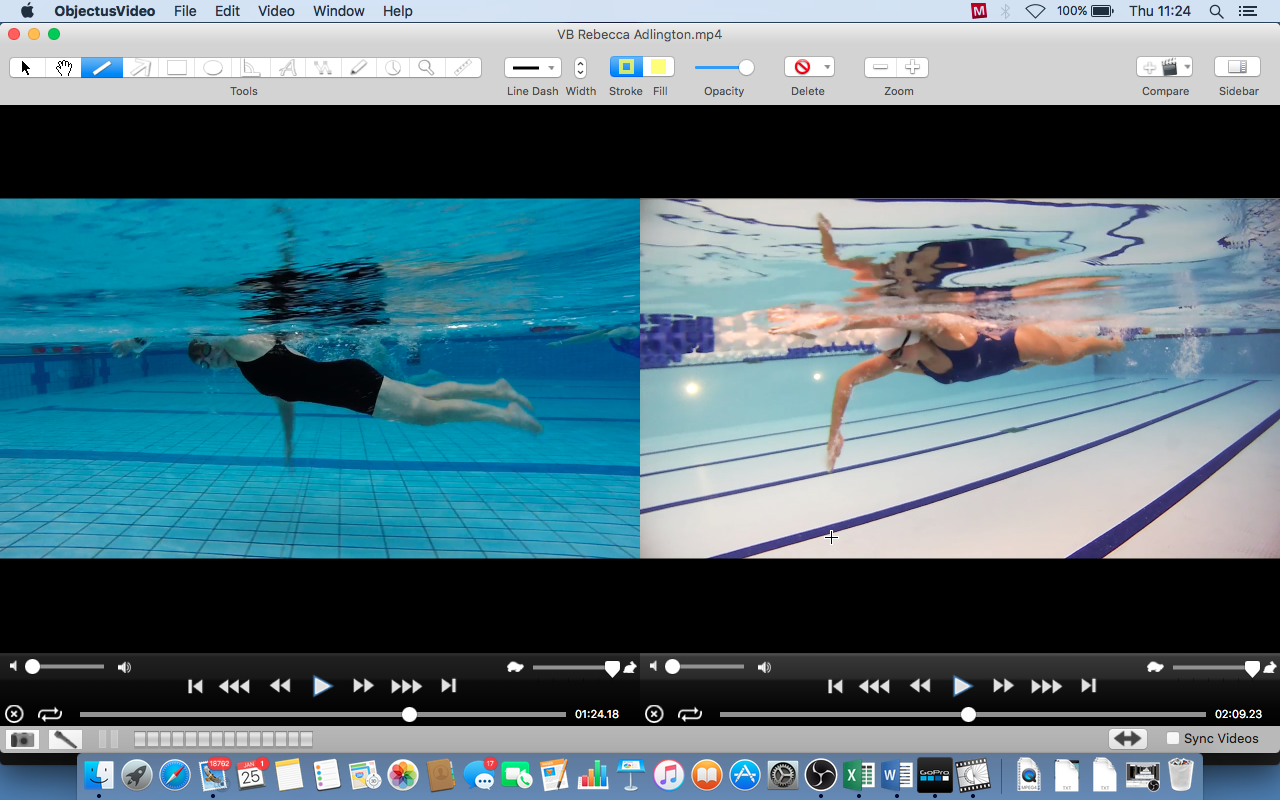1280x800 pixels.
Task: Skip left video to start
Action: 196,686
